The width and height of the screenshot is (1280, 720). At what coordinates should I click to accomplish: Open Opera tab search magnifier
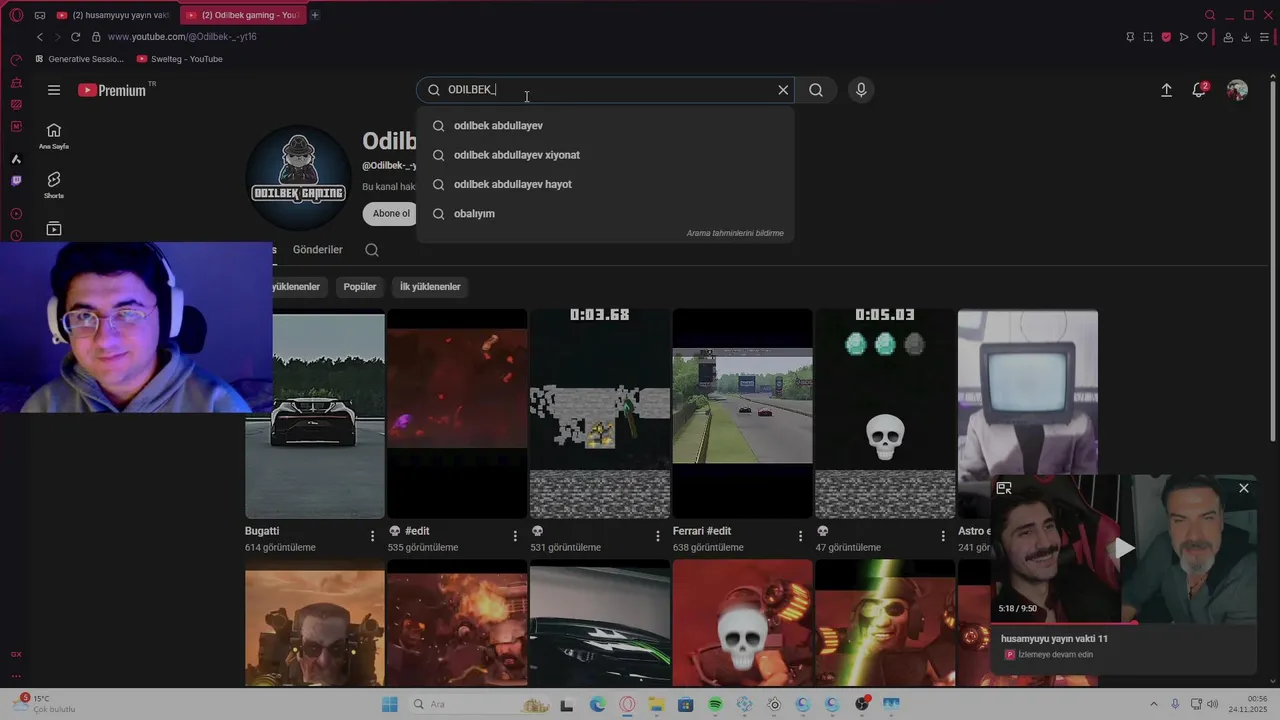(1210, 15)
